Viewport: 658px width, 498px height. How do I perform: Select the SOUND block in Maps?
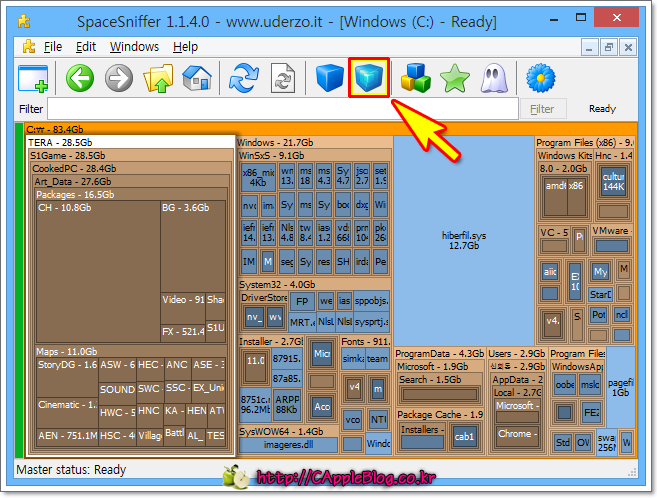(118, 394)
